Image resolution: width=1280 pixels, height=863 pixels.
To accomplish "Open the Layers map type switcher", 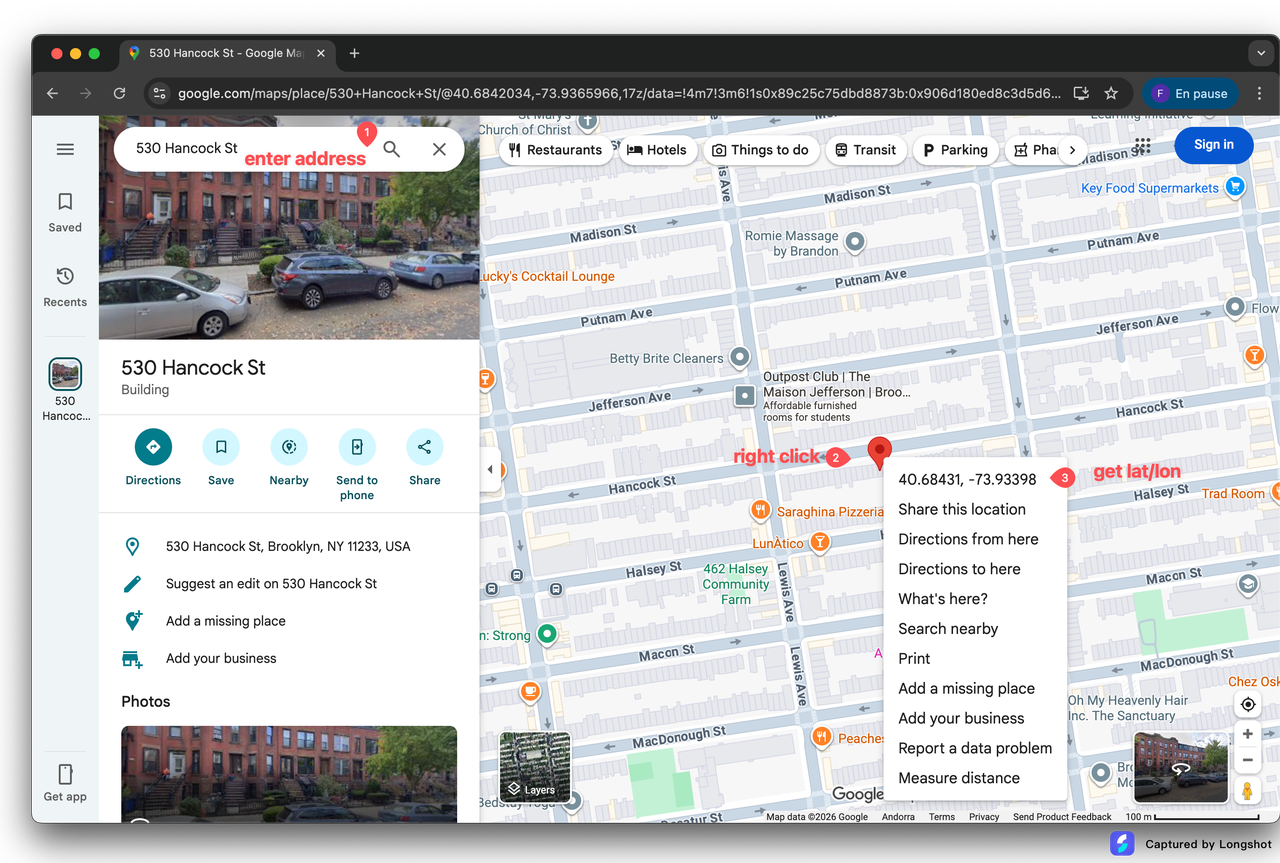I will tap(535, 767).
